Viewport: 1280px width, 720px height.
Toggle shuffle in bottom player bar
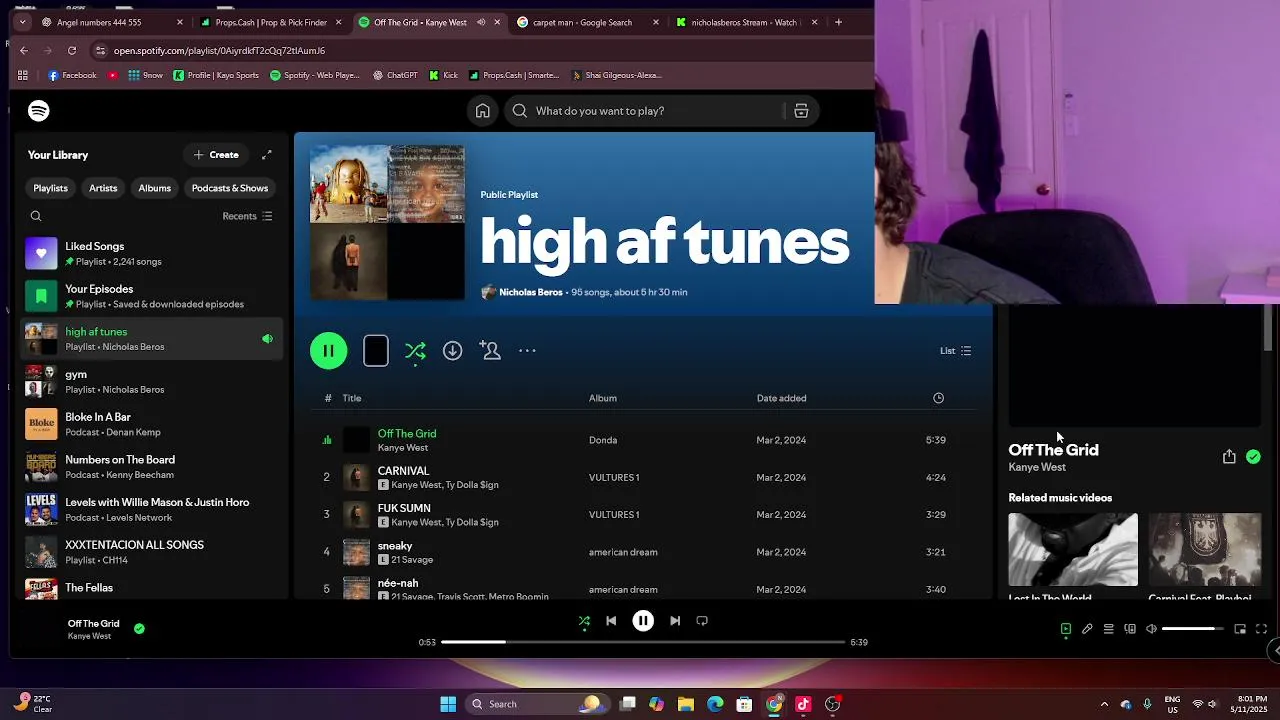click(584, 621)
